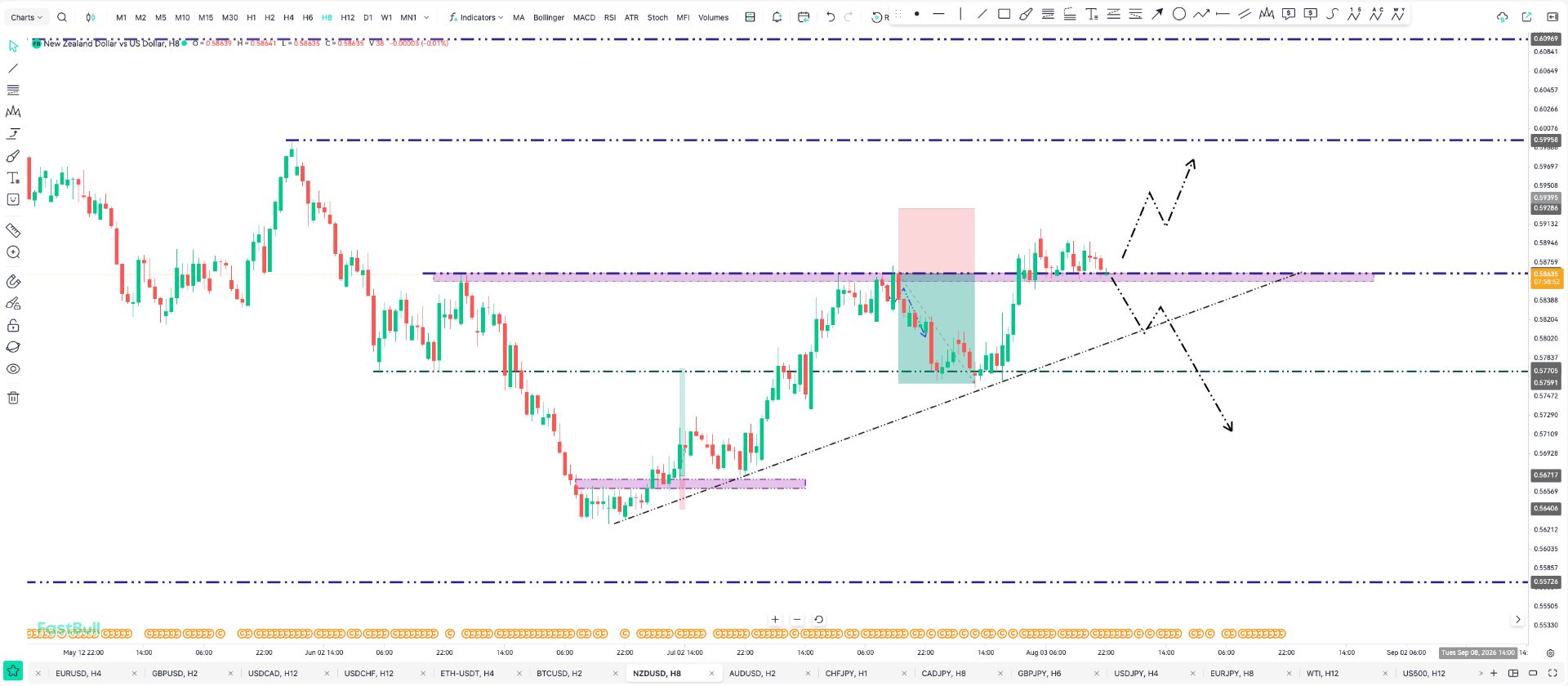The width and height of the screenshot is (1568, 686).
Task: Zoom in chart with plus button
Action: [775, 620]
